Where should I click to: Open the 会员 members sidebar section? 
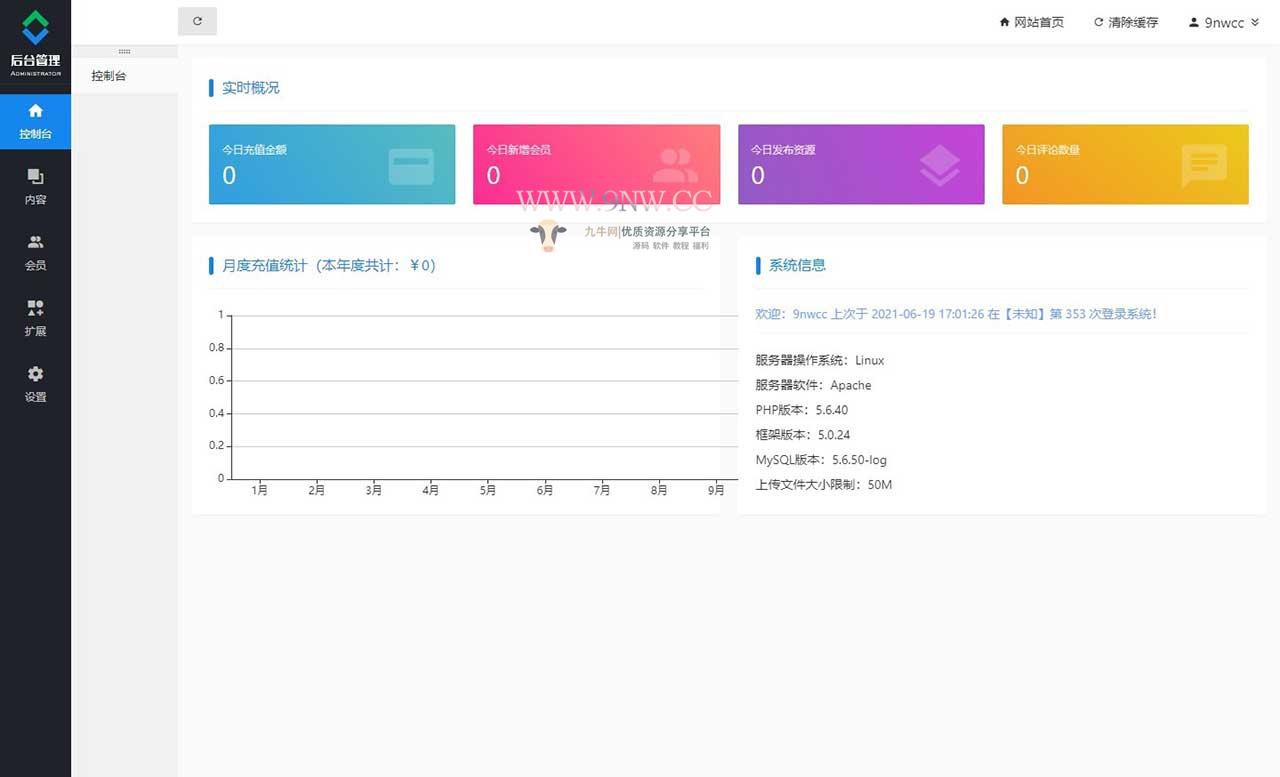pyautogui.click(x=35, y=253)
